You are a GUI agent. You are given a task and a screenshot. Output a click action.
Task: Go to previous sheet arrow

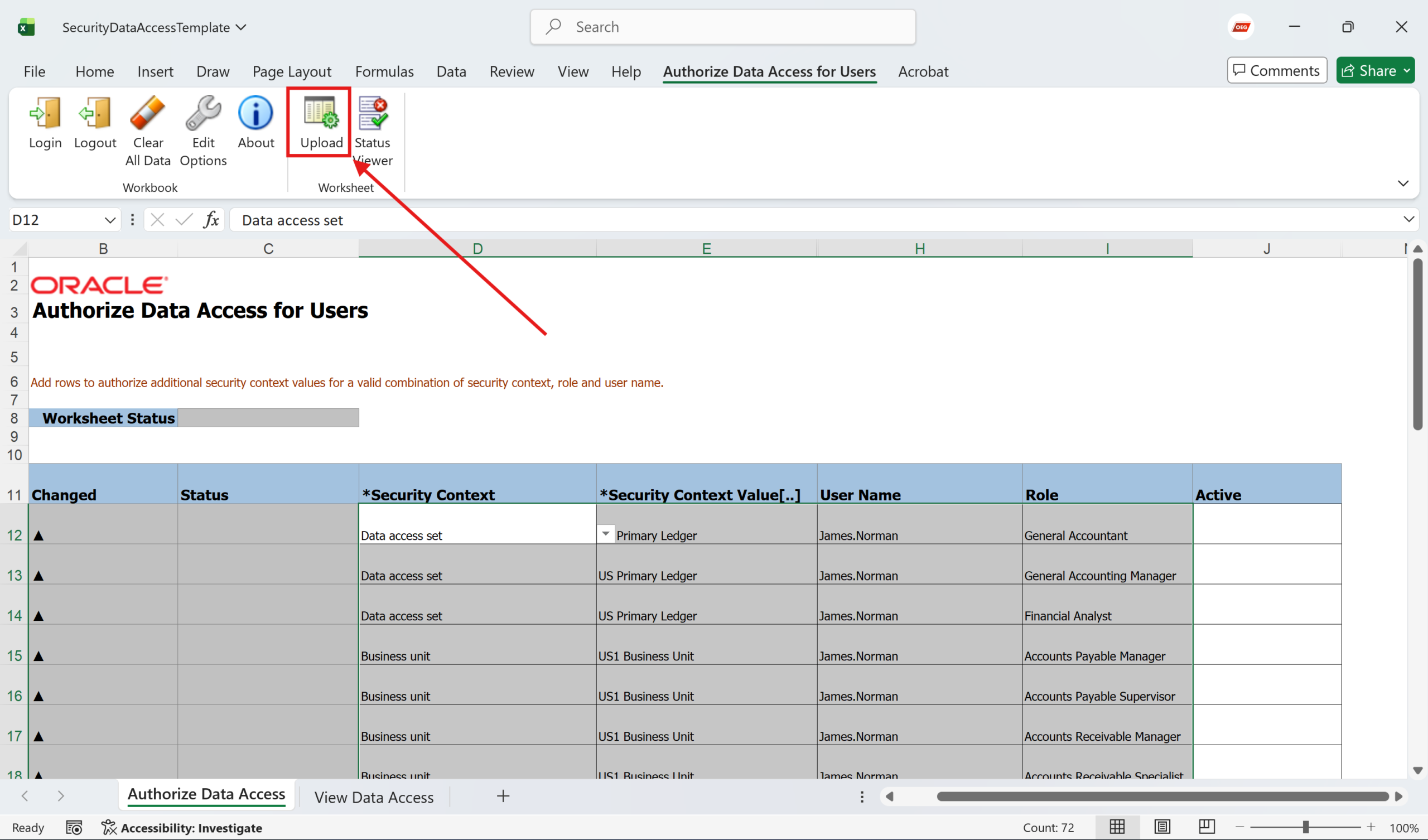coord(25,796)
